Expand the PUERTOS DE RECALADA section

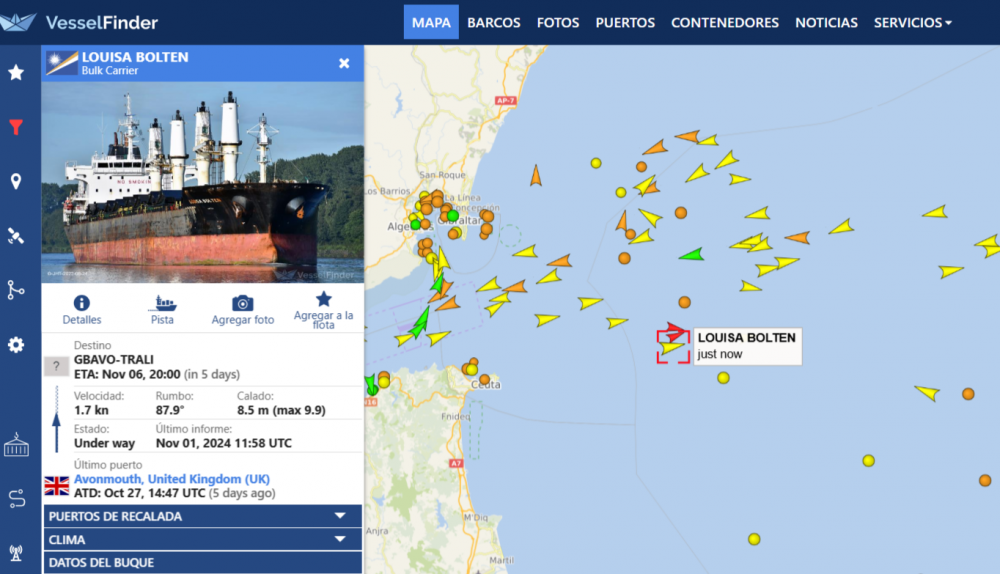point(202,516)
